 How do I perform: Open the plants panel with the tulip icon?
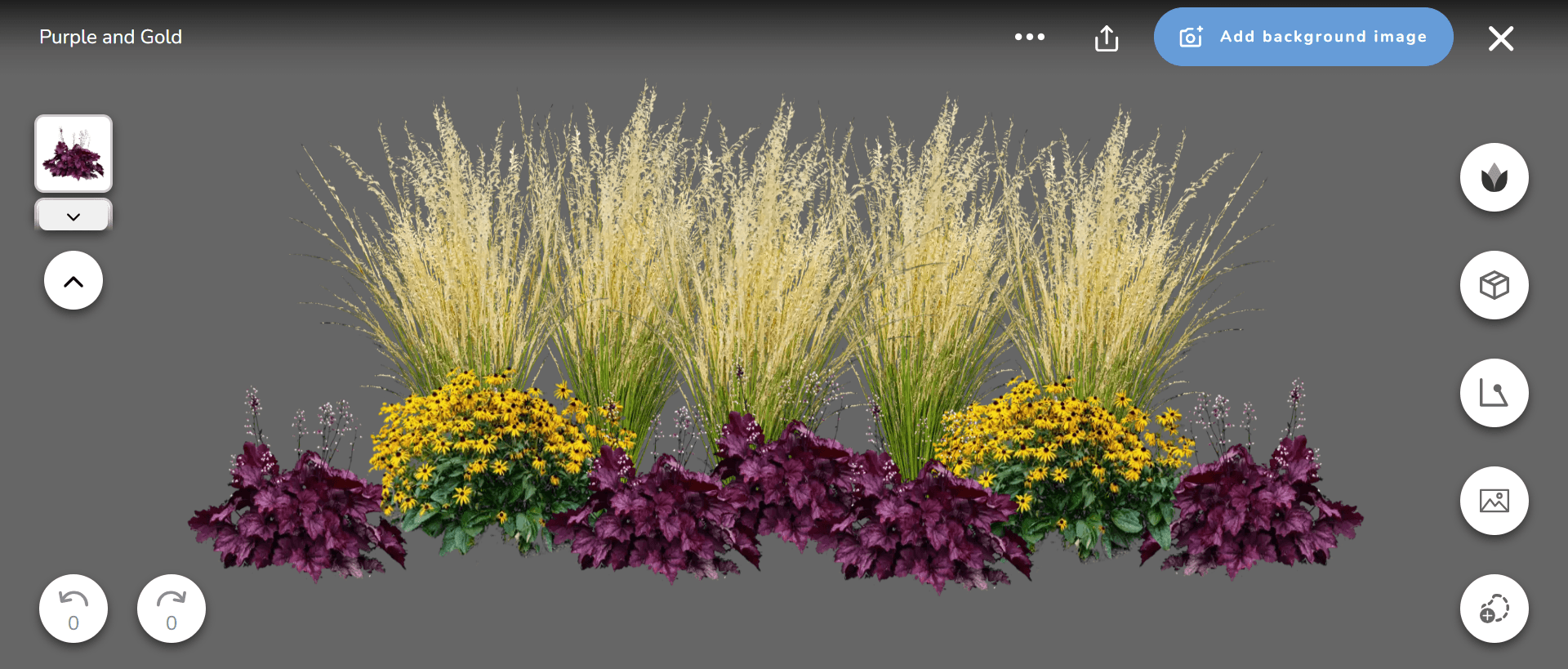tap(1494, 177)
